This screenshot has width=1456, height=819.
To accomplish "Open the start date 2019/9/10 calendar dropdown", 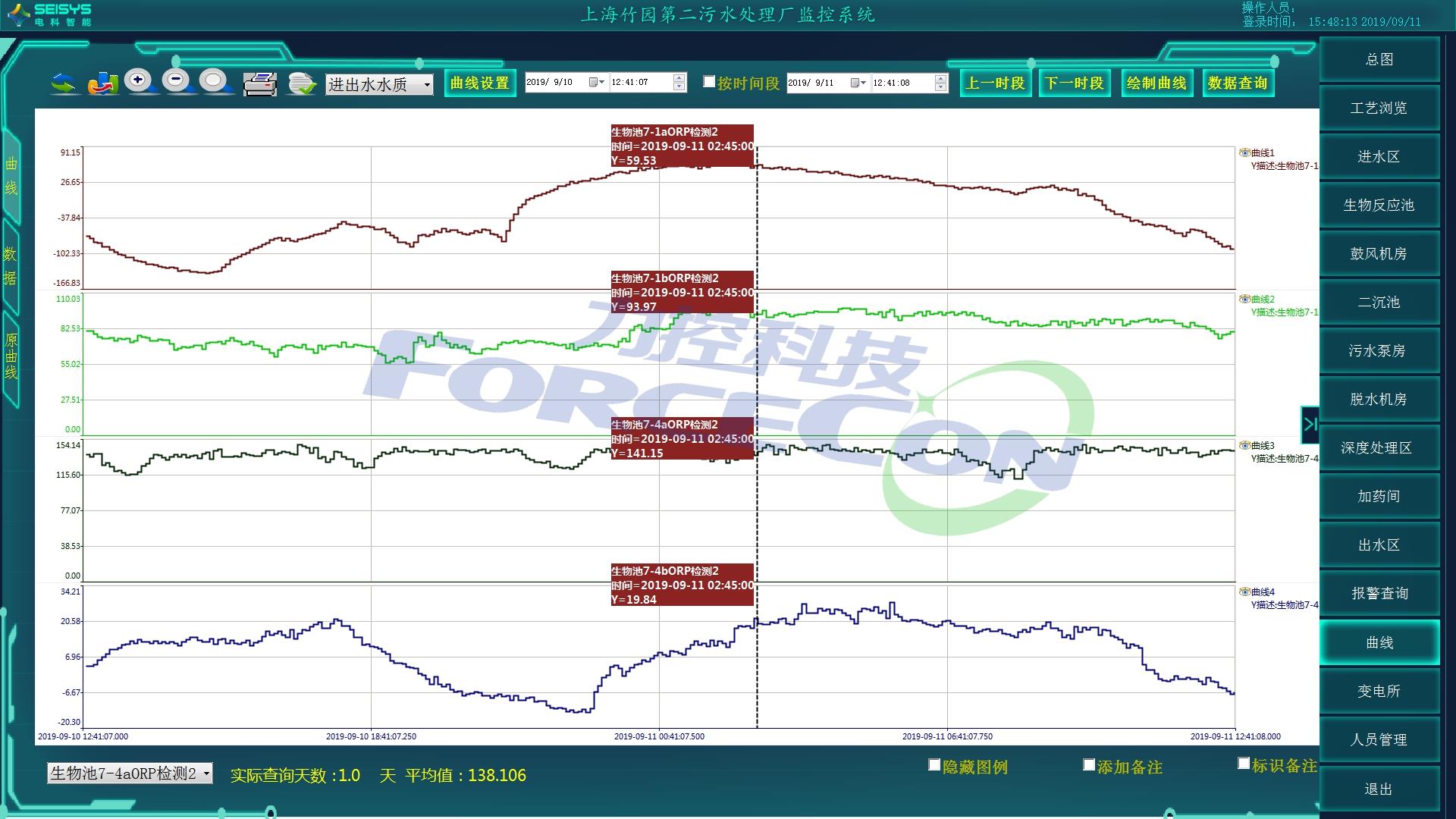I will coord(597,82).
